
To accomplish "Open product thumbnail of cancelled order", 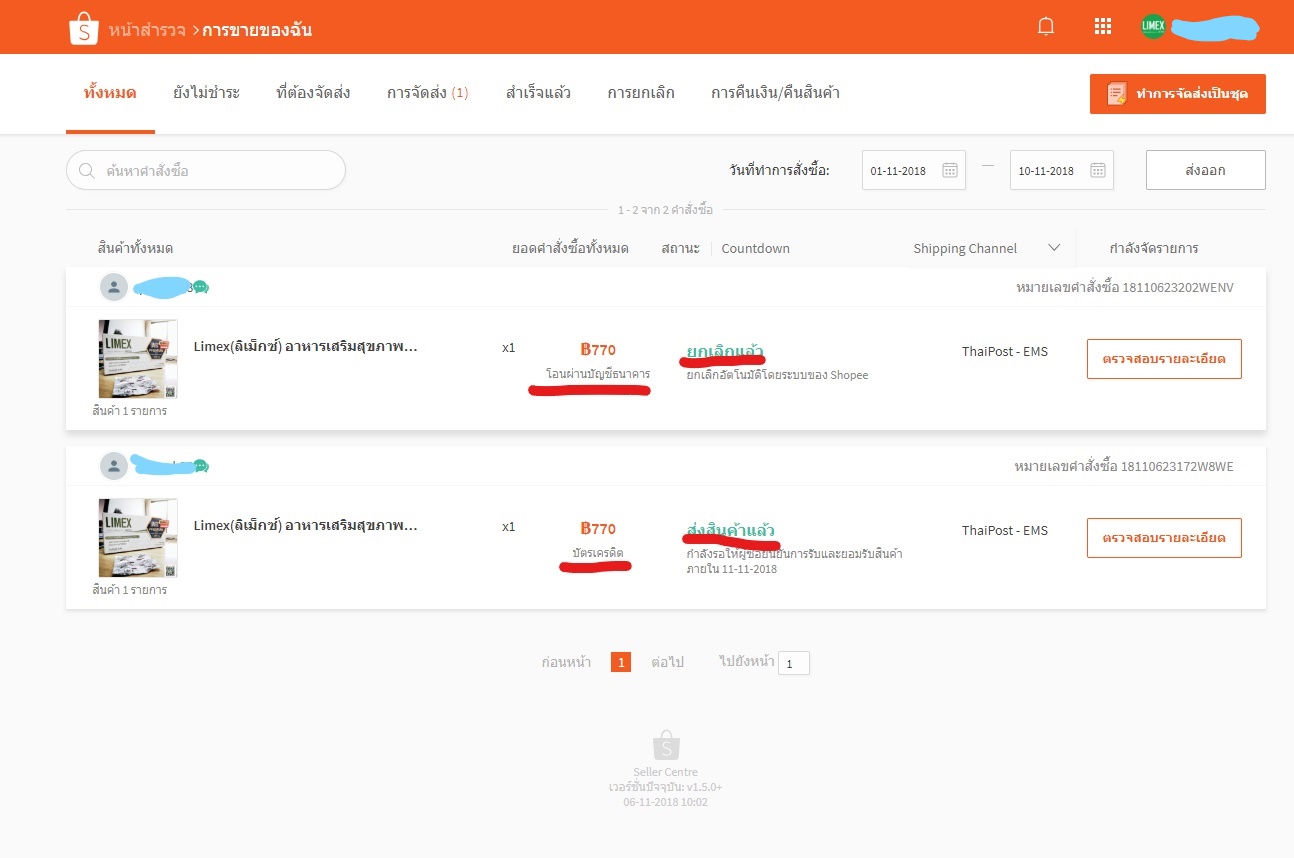I will pos(138,359).
